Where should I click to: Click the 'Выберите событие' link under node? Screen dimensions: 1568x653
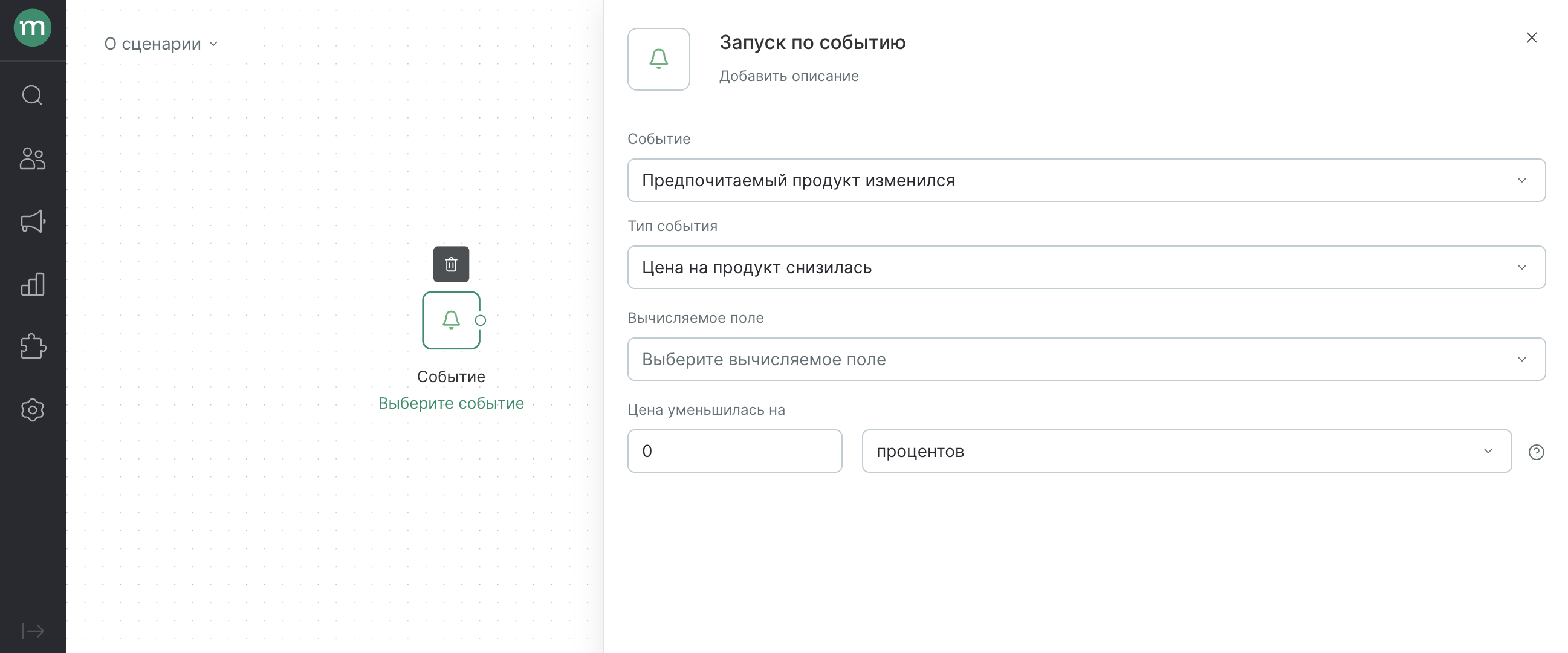451,403
